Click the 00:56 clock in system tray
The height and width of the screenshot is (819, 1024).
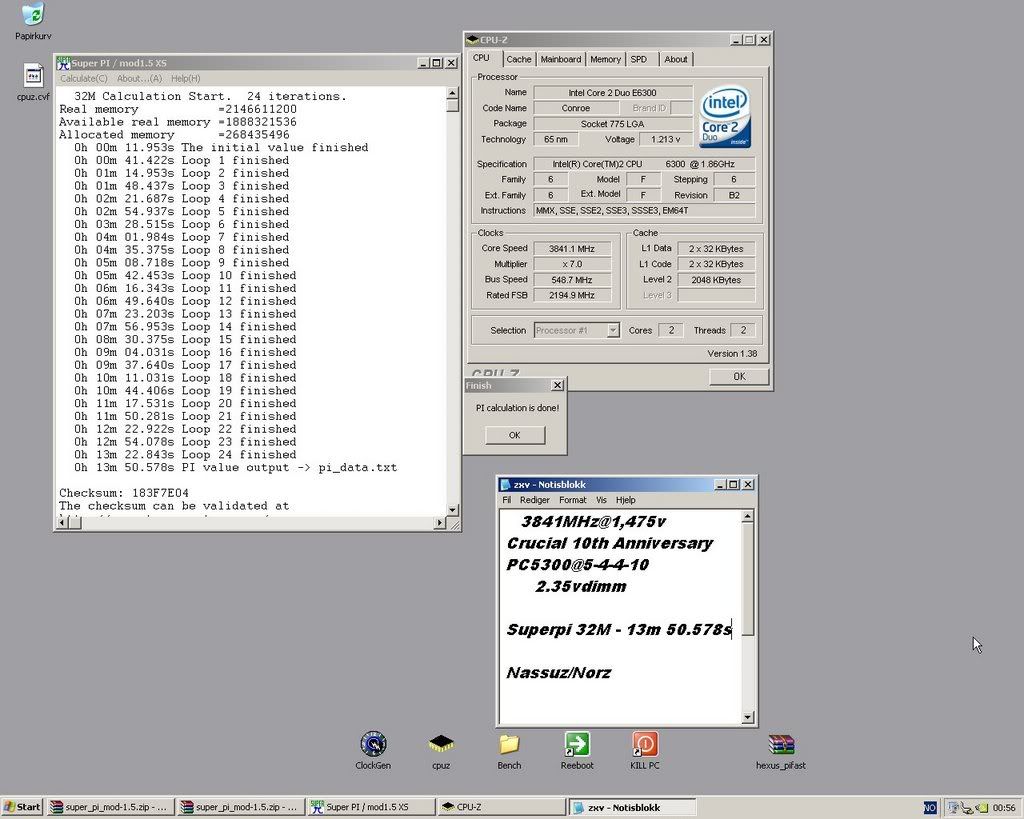1004,808
